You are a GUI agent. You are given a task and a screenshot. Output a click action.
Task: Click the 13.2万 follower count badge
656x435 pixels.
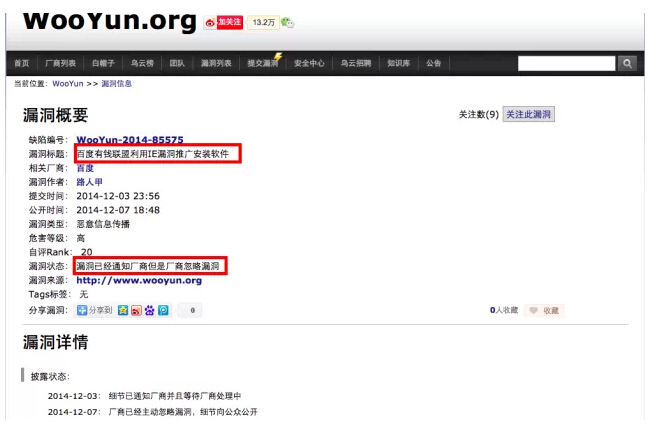tap(264, 23)
